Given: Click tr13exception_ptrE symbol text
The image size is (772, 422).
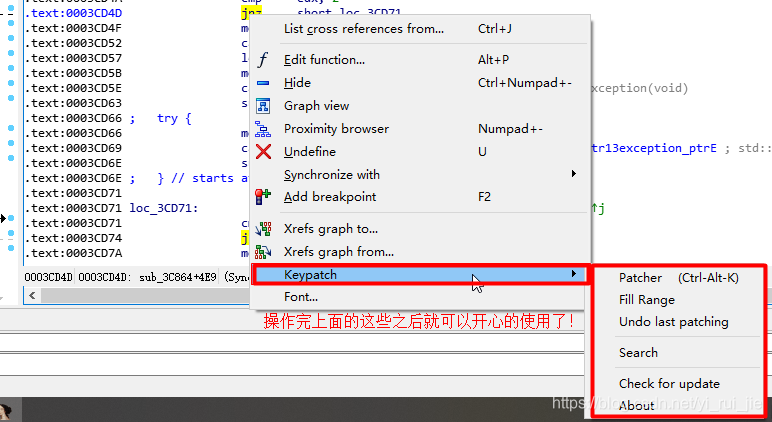Looking at the screenshot, I should (654, 148).
